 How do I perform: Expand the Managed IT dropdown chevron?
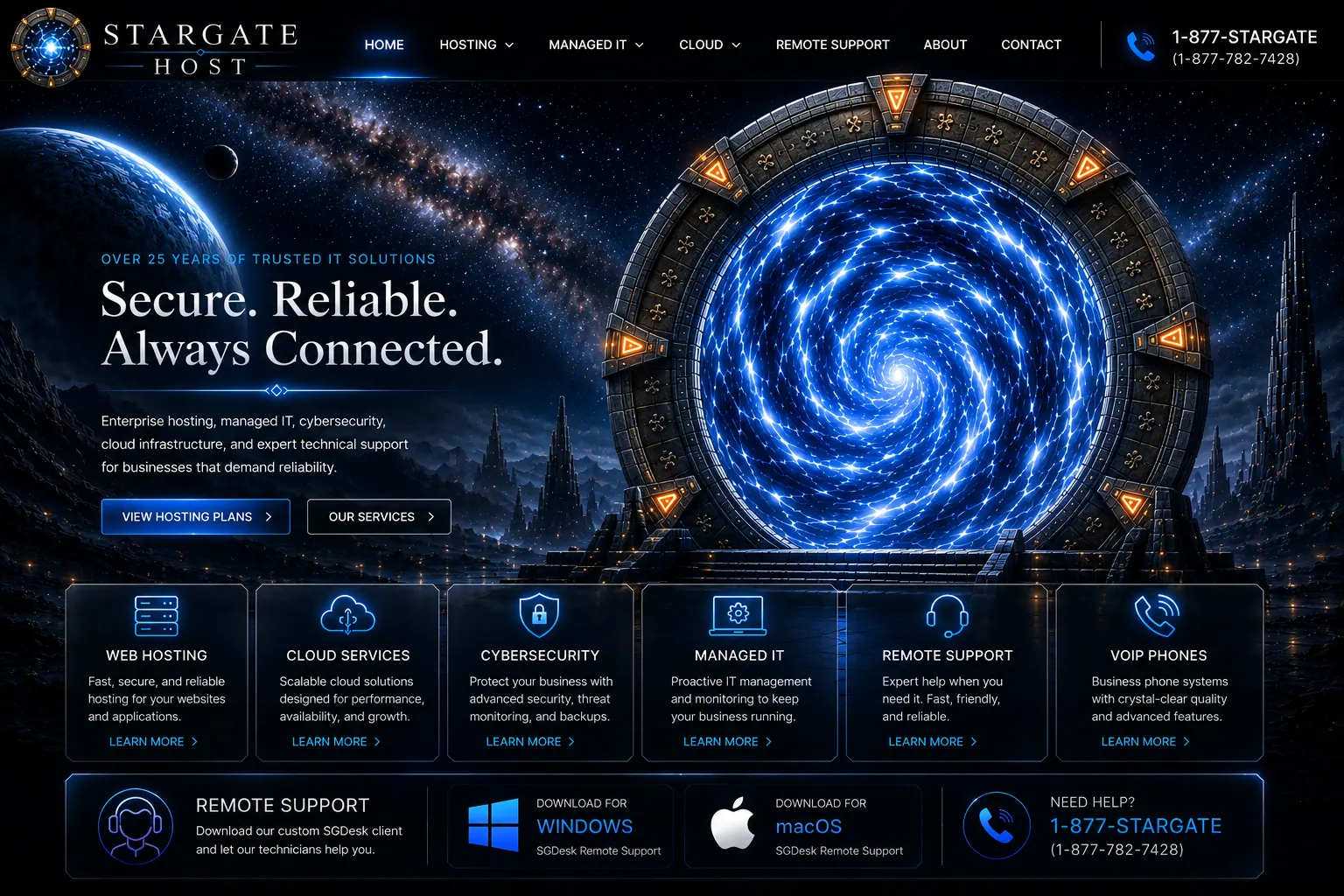point(640,45)
